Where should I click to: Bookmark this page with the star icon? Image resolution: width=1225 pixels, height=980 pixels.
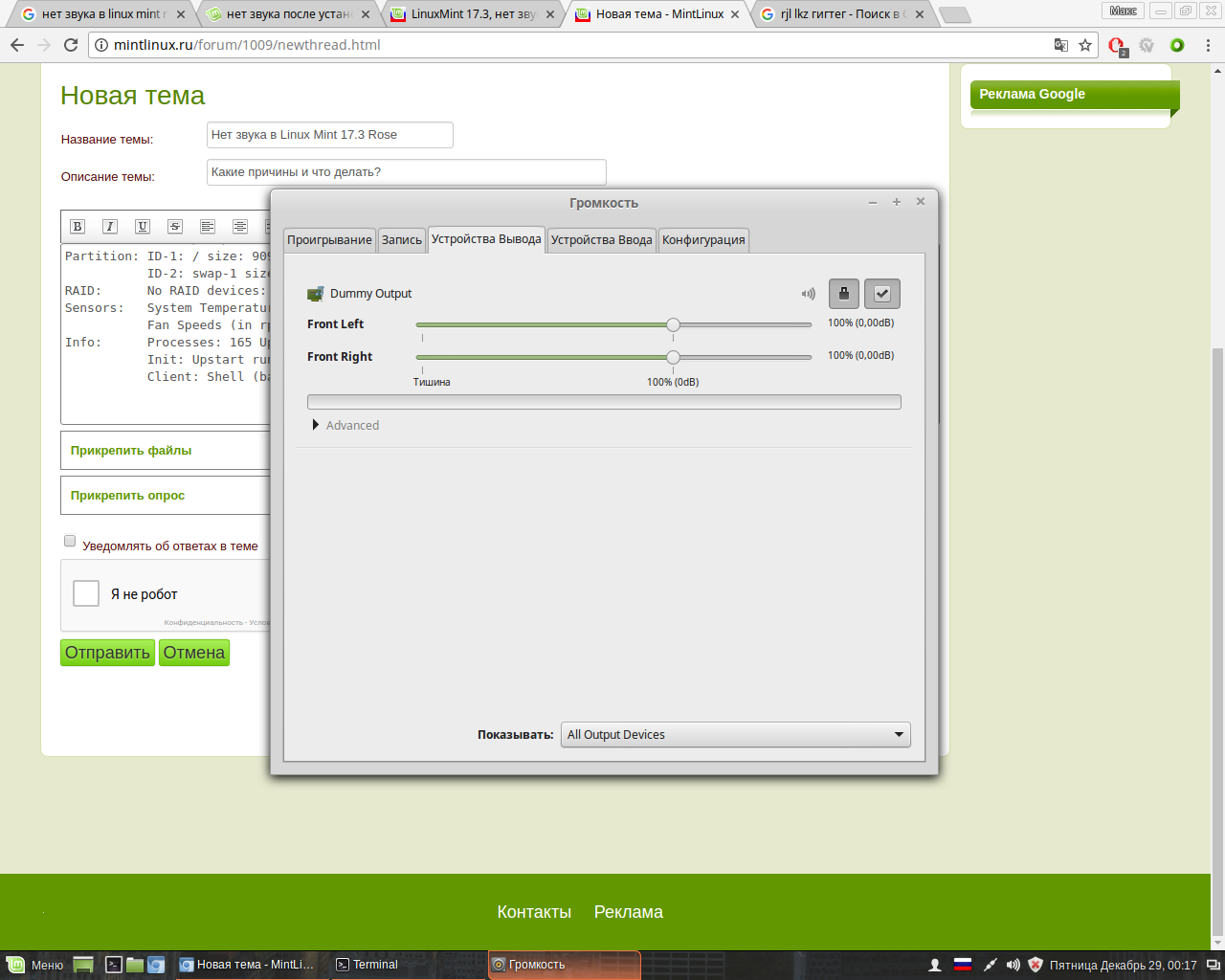tap(1085, 45)
